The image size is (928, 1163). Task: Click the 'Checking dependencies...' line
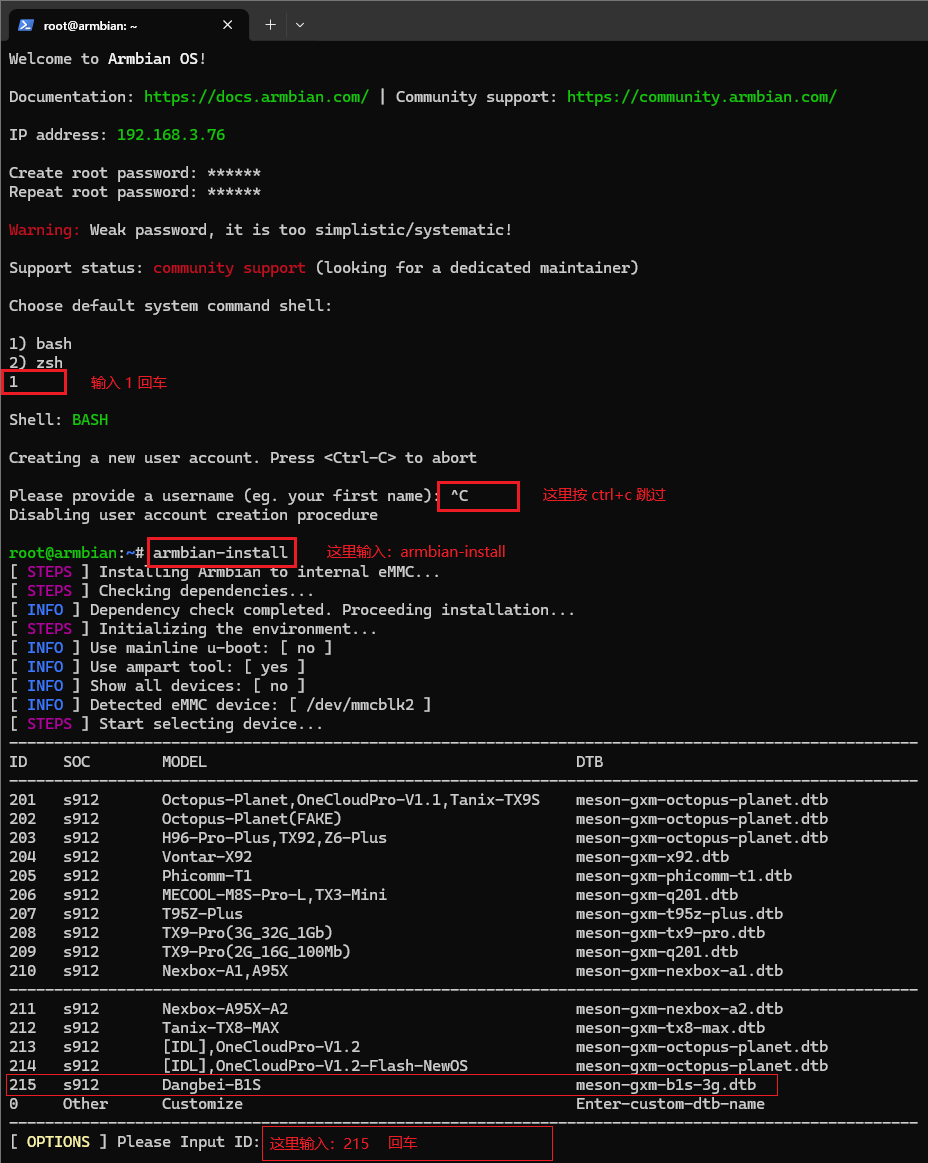pyautogui.click(x=161, y=591)
